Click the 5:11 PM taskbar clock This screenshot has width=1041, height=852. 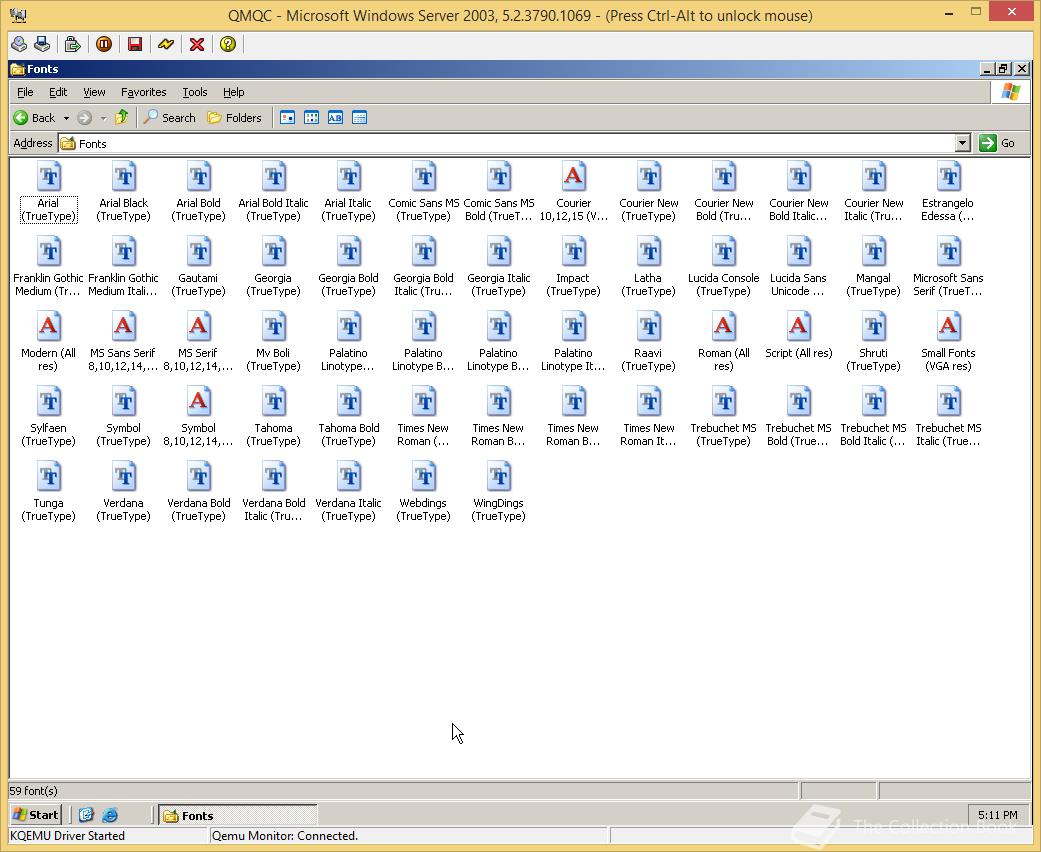(997, 815)
